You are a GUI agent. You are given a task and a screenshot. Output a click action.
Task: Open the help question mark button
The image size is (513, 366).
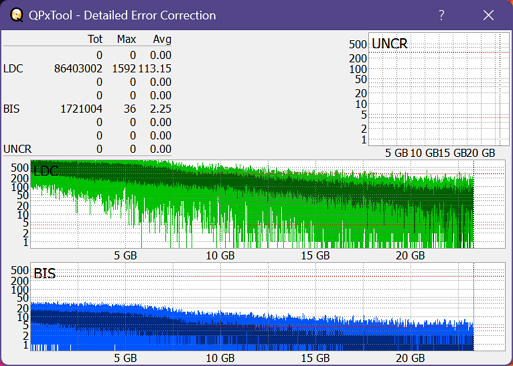(441, 15)
